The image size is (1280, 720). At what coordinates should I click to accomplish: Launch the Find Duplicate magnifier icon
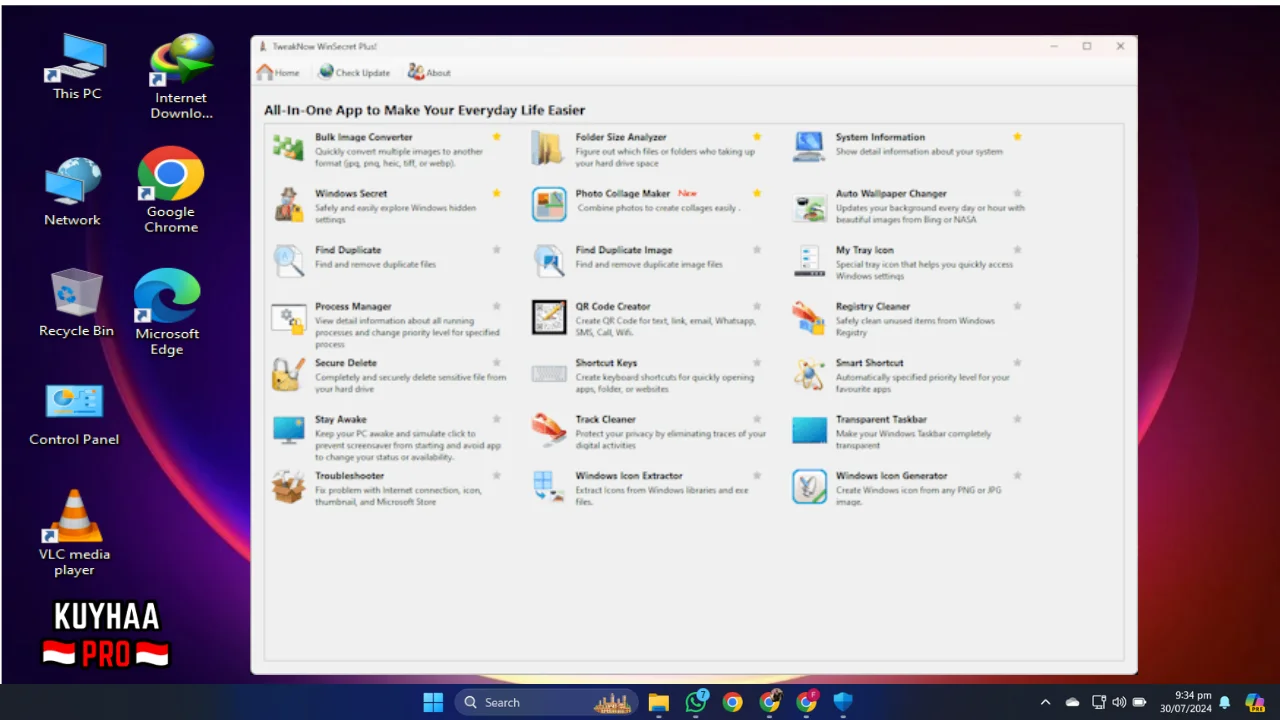(288, 260)
